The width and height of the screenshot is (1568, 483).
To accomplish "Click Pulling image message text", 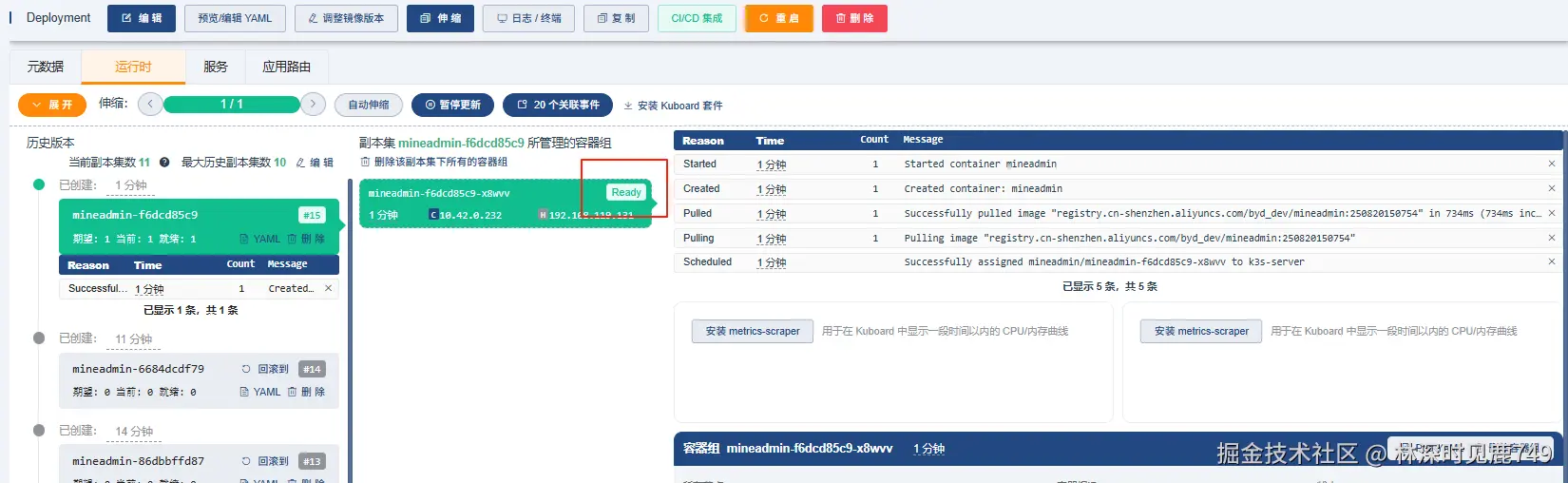I will 1129,238.
